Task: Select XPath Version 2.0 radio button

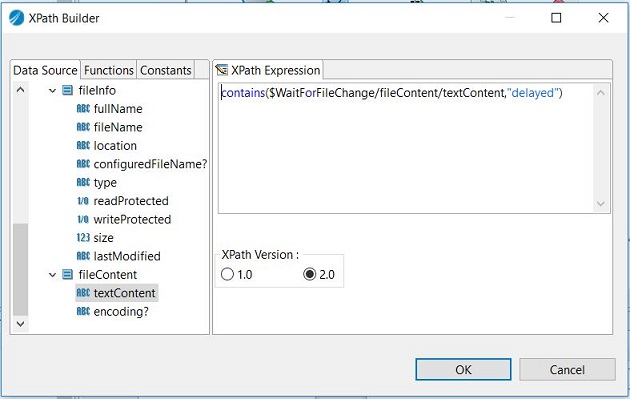Action: point(310,274)
